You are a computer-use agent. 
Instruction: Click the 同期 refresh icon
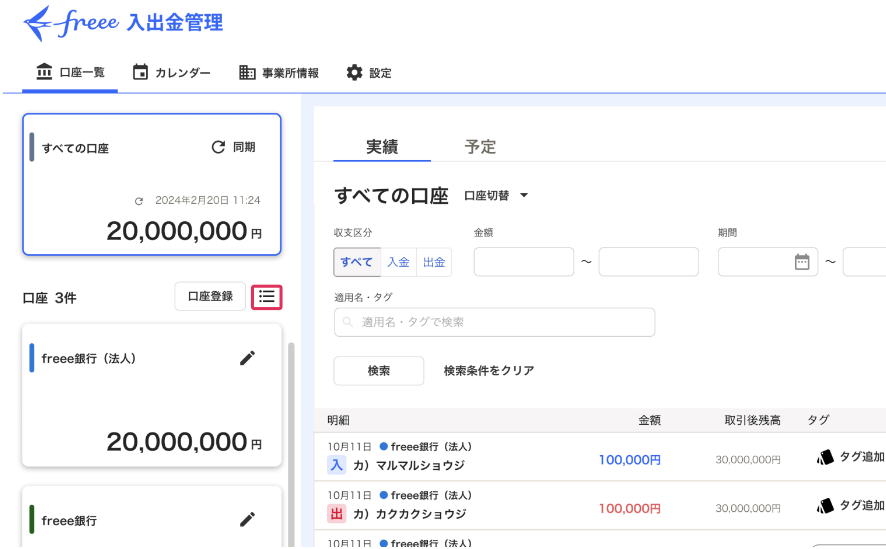pyautogui.click(x=218, y=147)
